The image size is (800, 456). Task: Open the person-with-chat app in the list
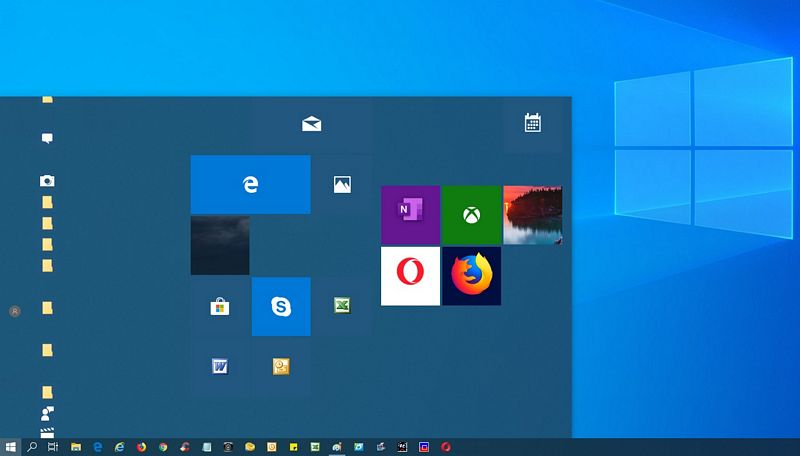(x=47, y=414)
